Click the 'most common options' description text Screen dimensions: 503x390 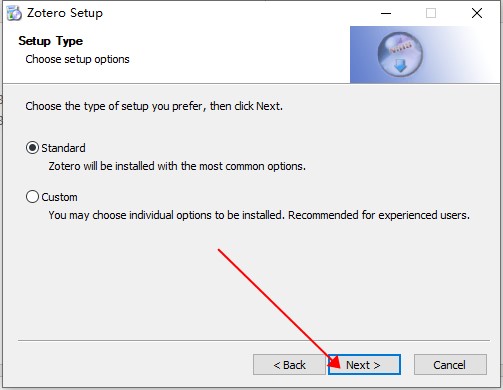(x=177, y=166)
